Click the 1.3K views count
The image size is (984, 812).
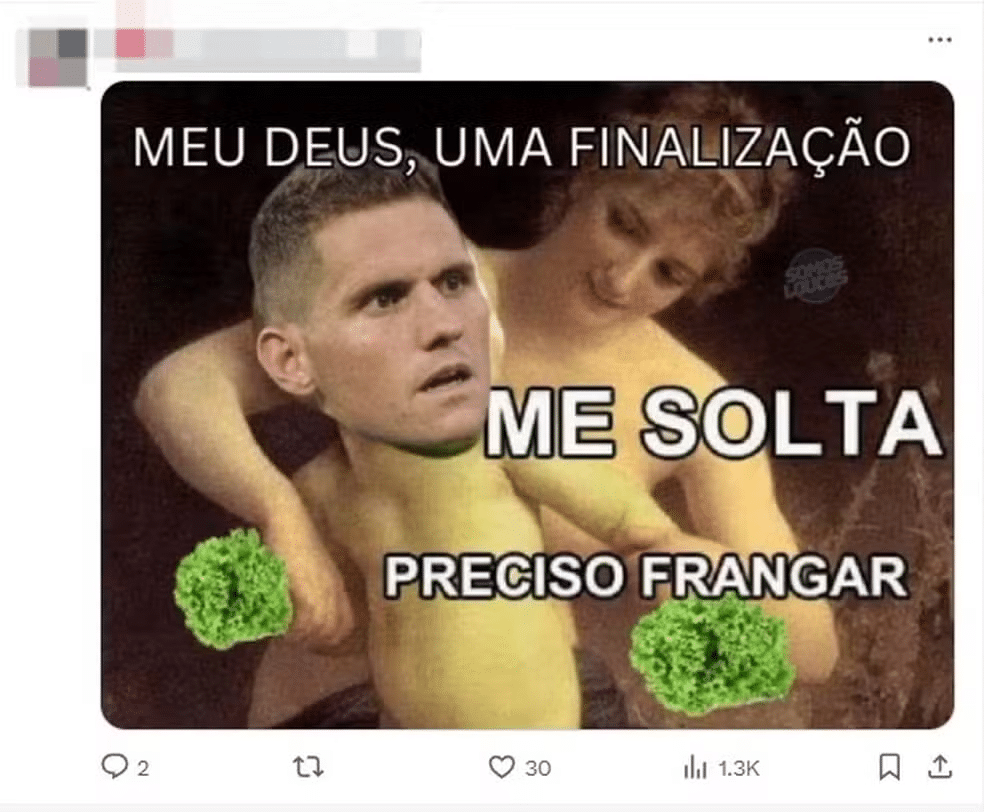[739, 768]
